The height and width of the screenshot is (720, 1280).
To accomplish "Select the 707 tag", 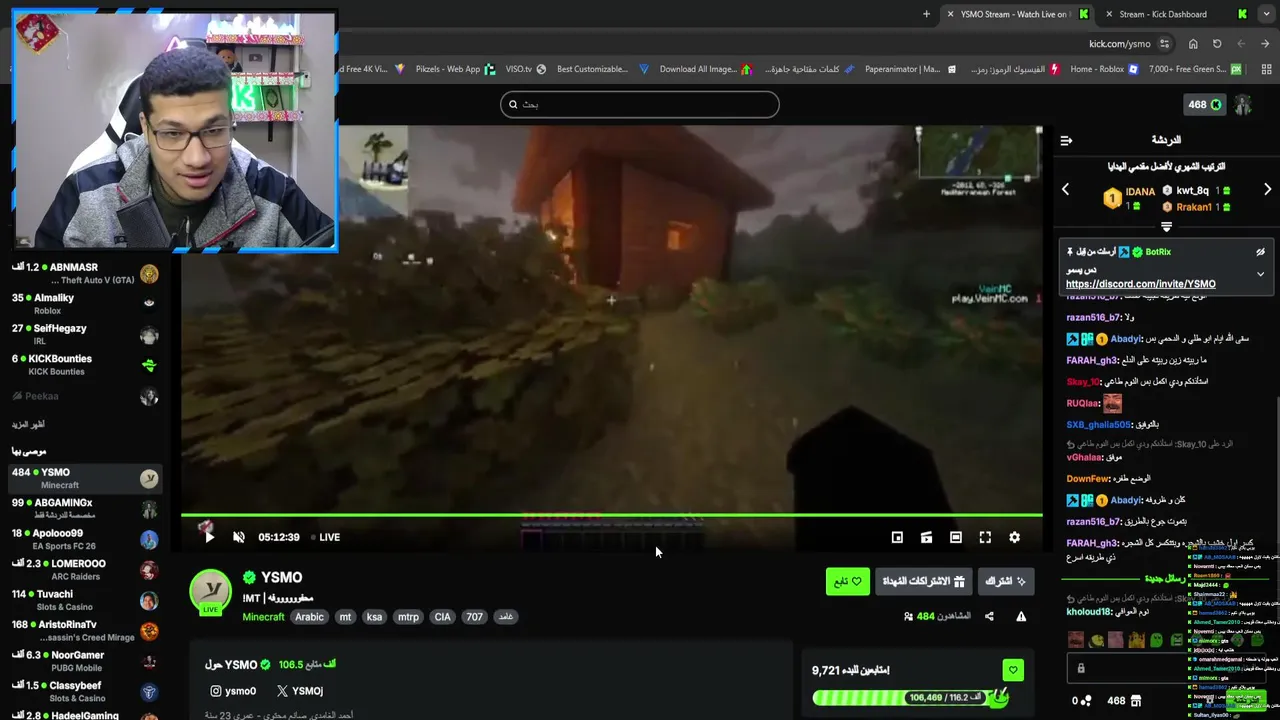I will 474,617.
